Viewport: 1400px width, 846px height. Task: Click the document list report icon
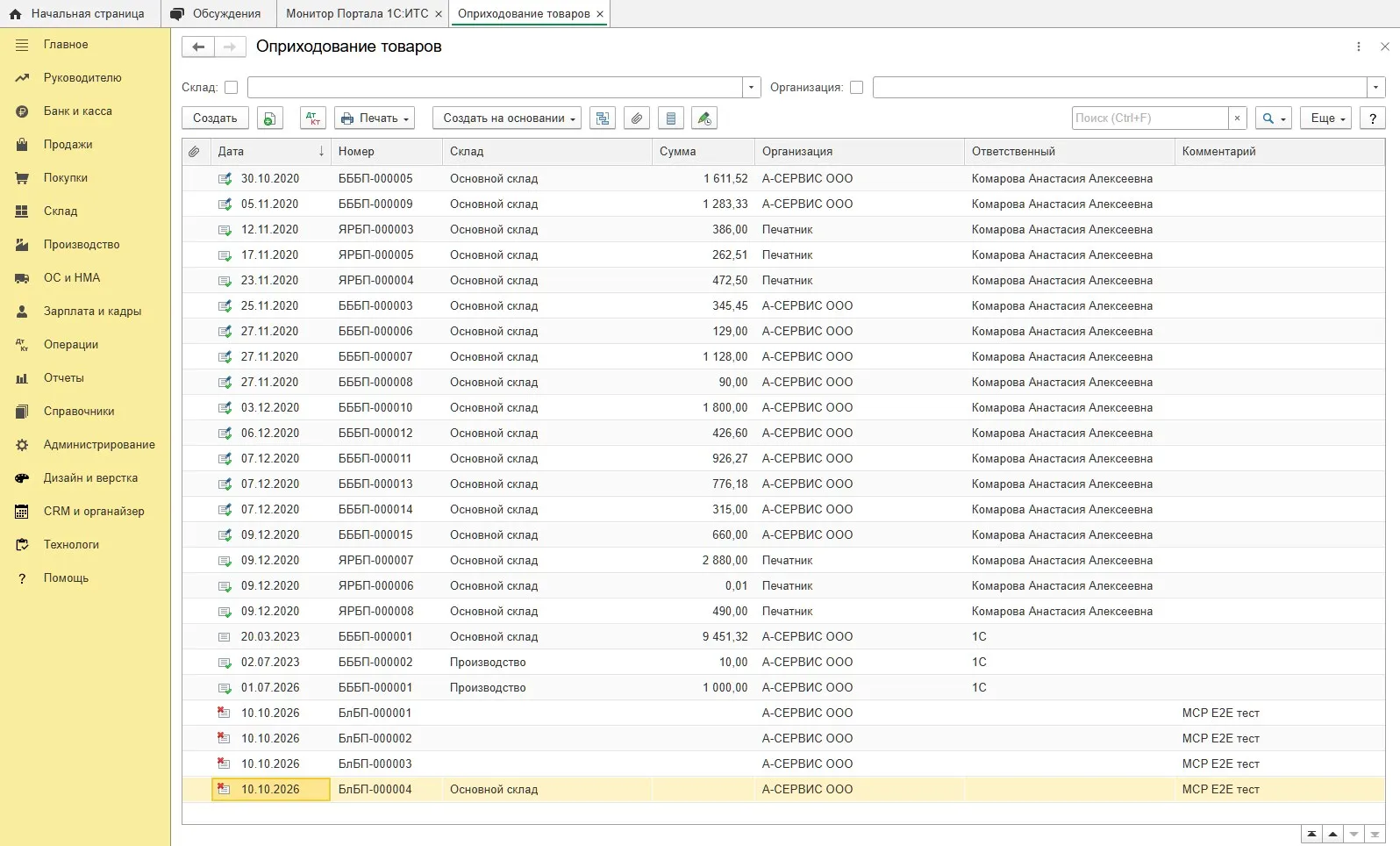(x=671, y=118)
